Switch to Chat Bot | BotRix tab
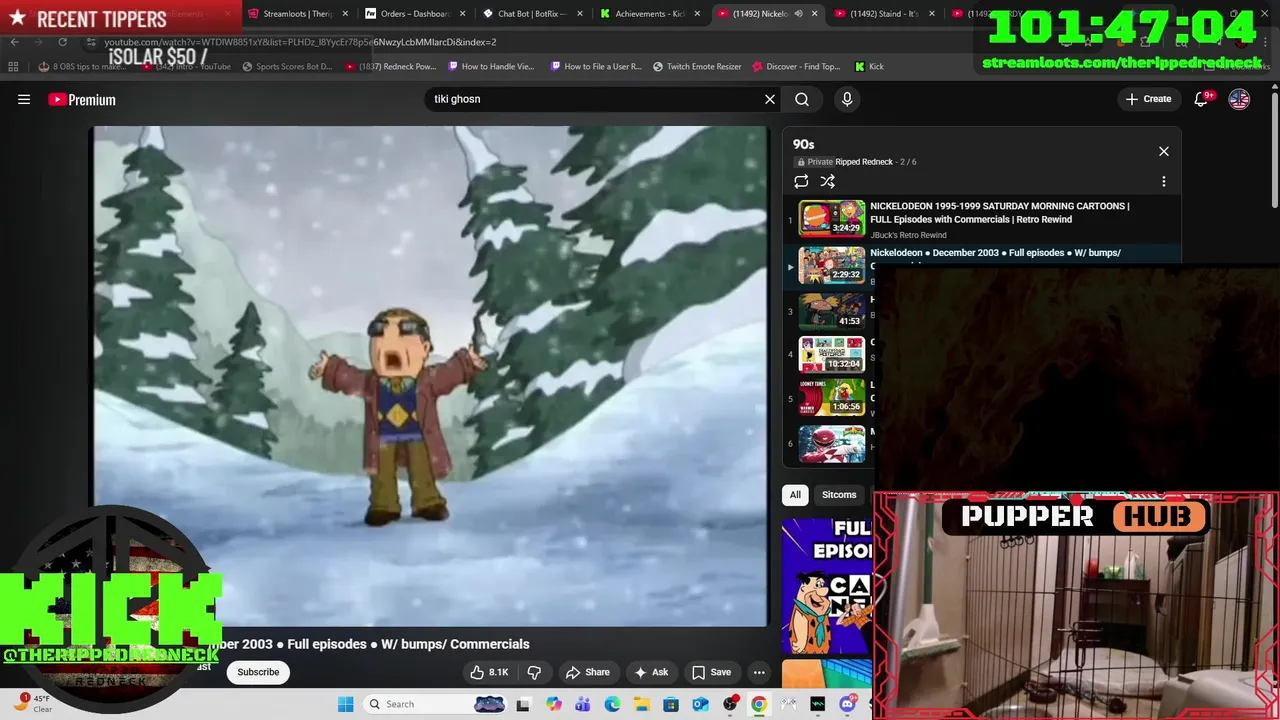 click(532, 14)
